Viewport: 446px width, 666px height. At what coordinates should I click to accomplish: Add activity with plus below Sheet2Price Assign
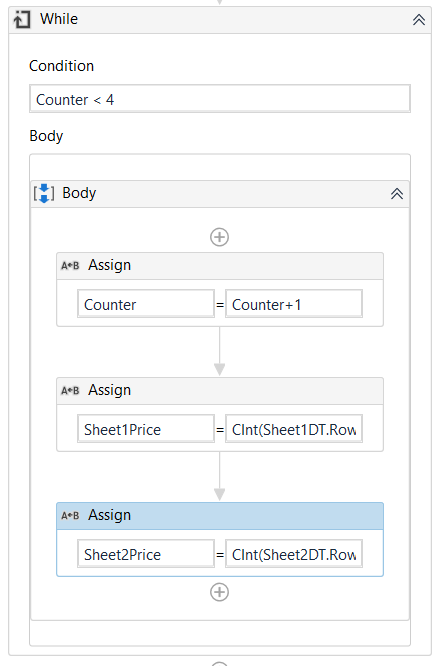coord(220,592)
